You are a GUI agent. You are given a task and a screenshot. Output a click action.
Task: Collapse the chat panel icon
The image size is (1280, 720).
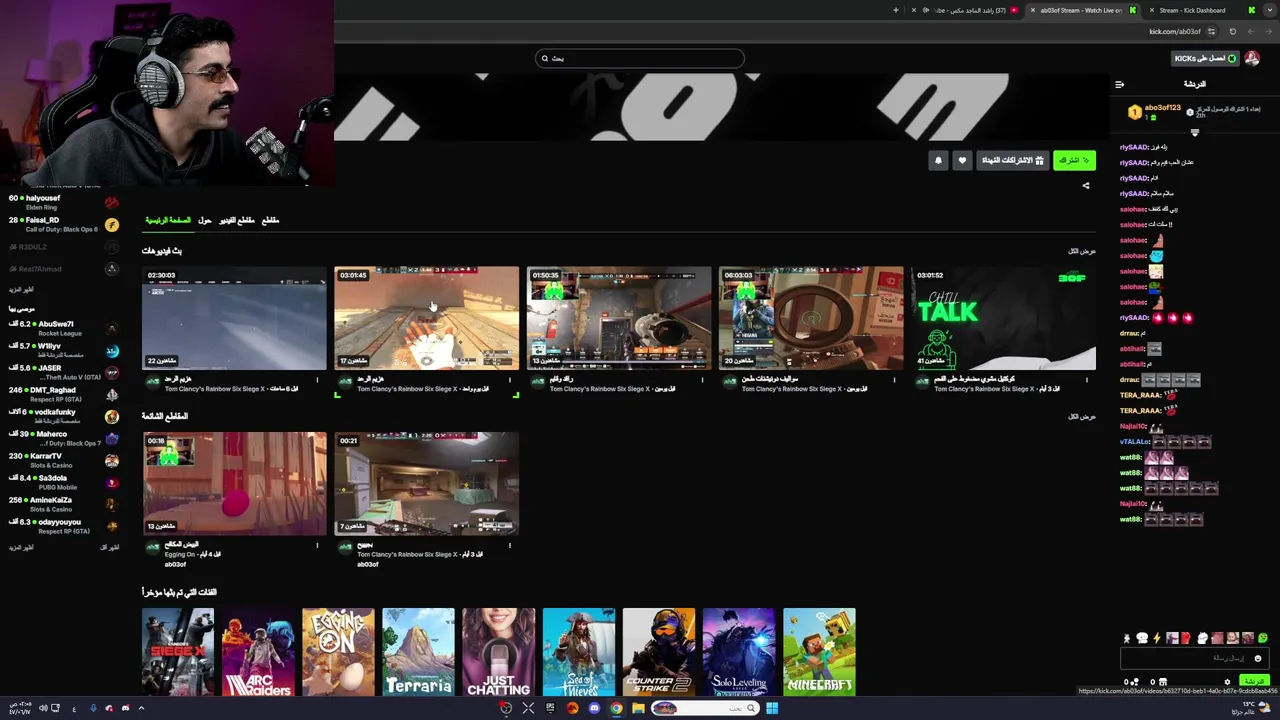(1119, 84)
